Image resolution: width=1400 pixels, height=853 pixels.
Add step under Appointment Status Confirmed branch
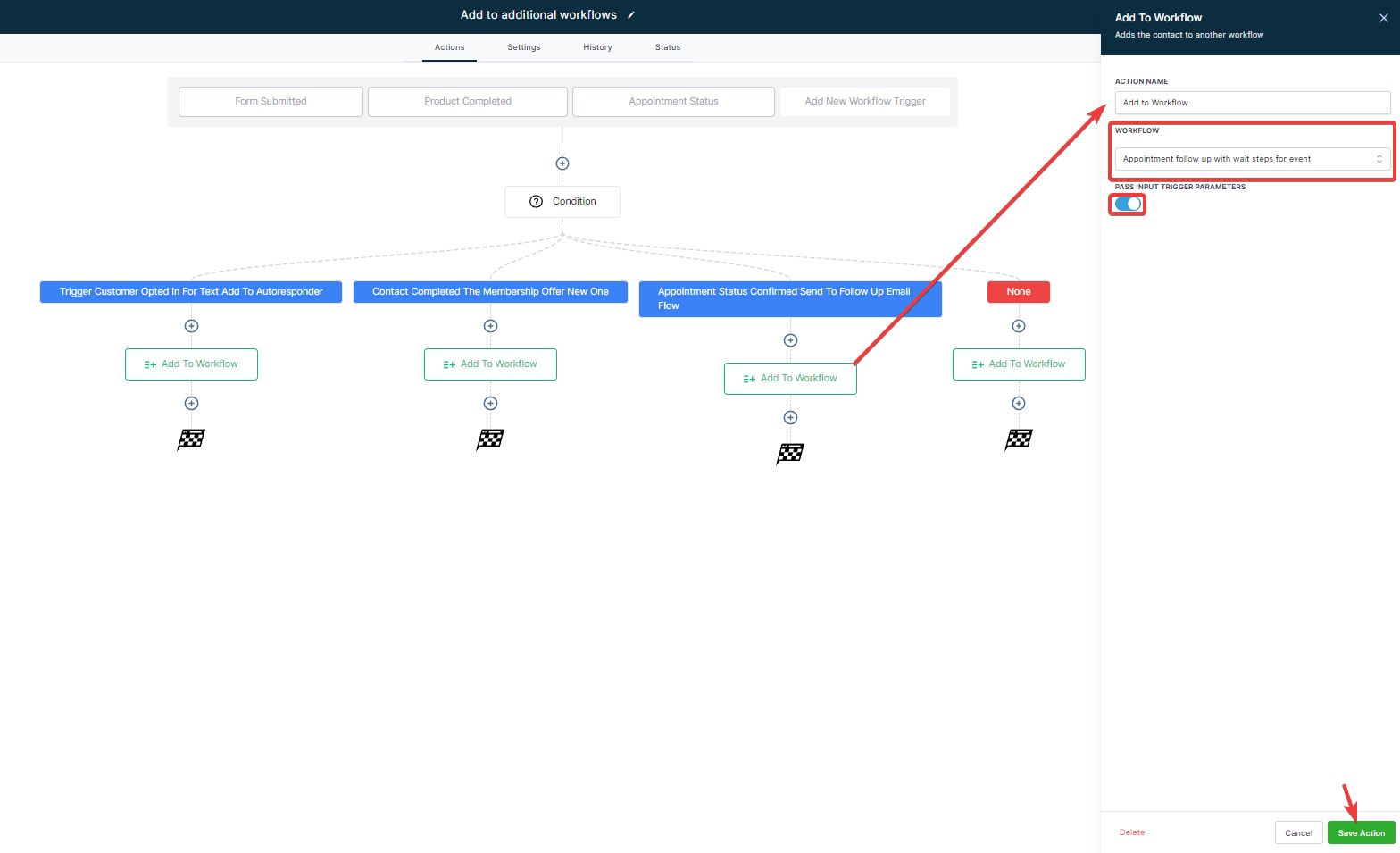pyautogui.click(x=790, y=340)
